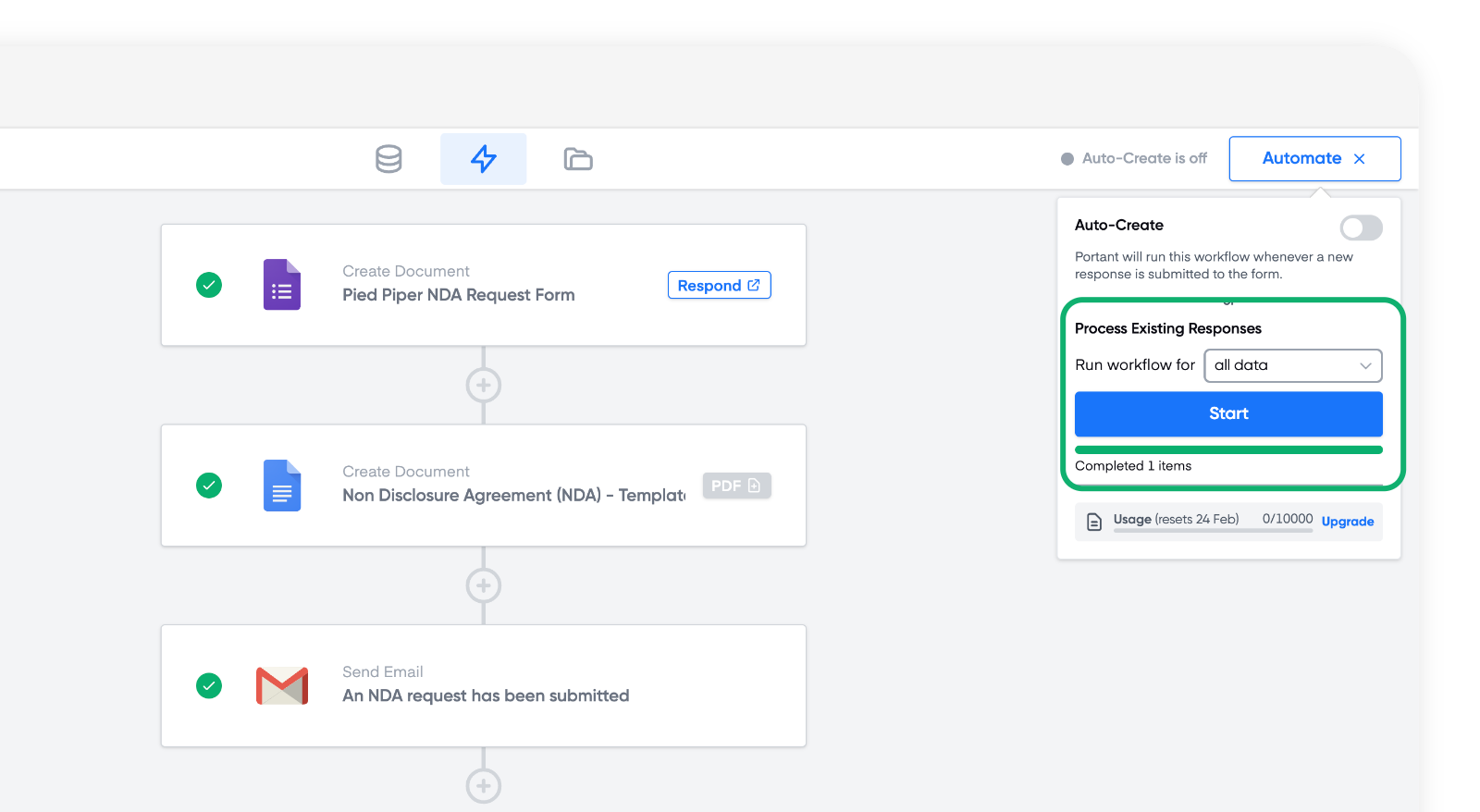Image resolution: width=1480 pixels, height=812 pixels.
Task: Open the data source database tab
Action: click(388, 159)
